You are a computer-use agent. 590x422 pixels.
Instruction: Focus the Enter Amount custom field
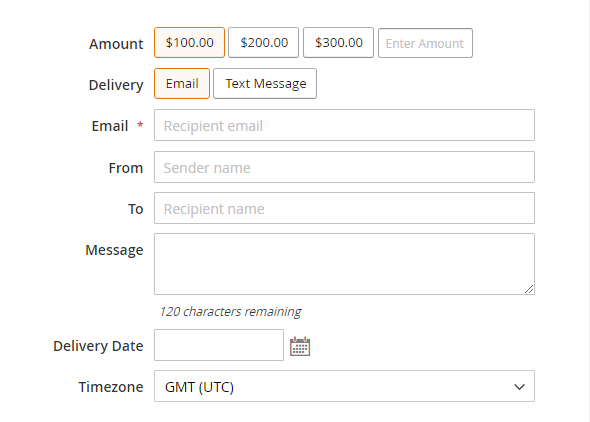pos(425,43)
